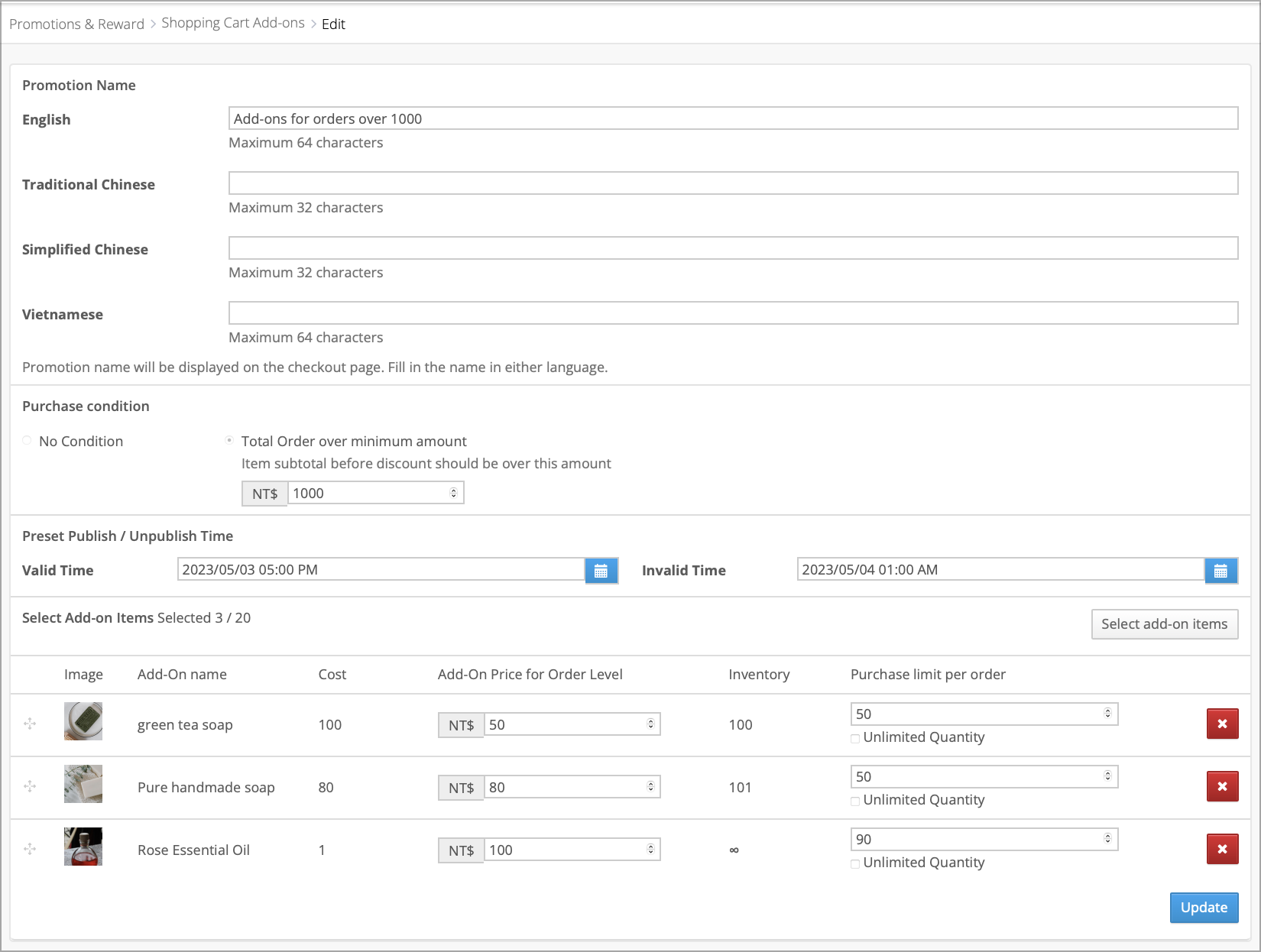
Task: Open the Invalid Time calendar picker
Action: 1220,571
